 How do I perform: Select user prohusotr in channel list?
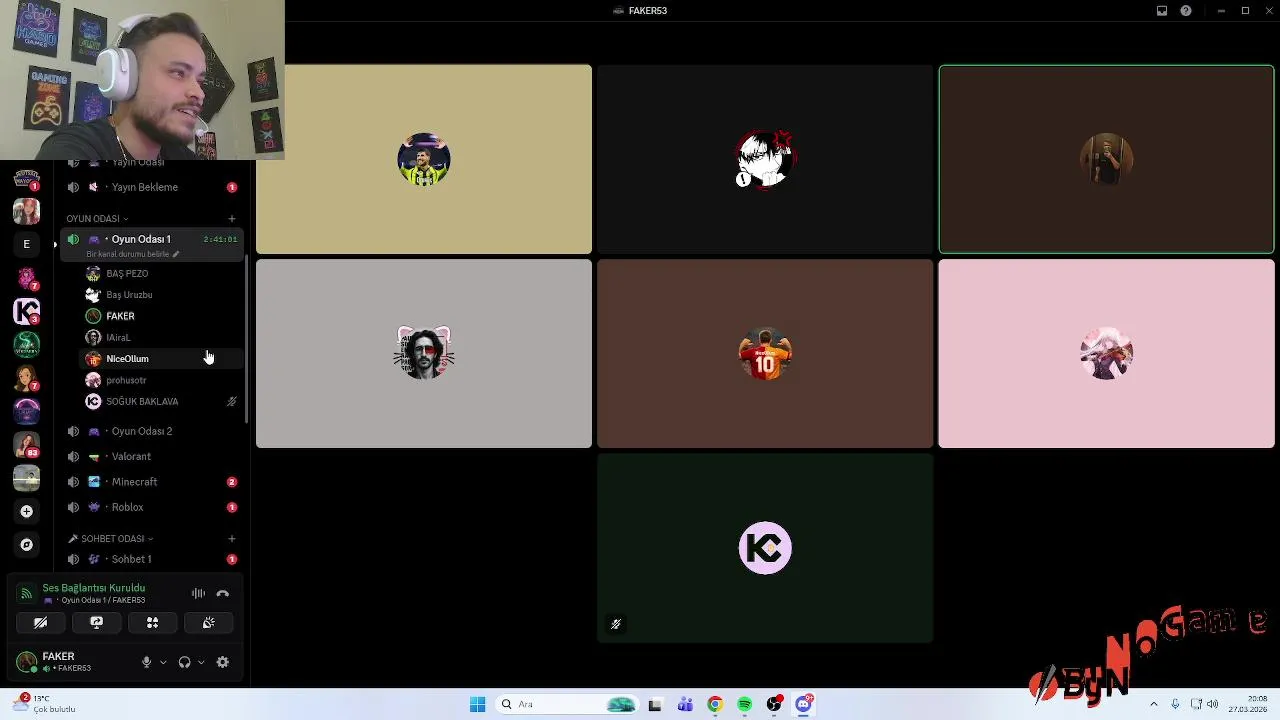click(x=162, y=380)
